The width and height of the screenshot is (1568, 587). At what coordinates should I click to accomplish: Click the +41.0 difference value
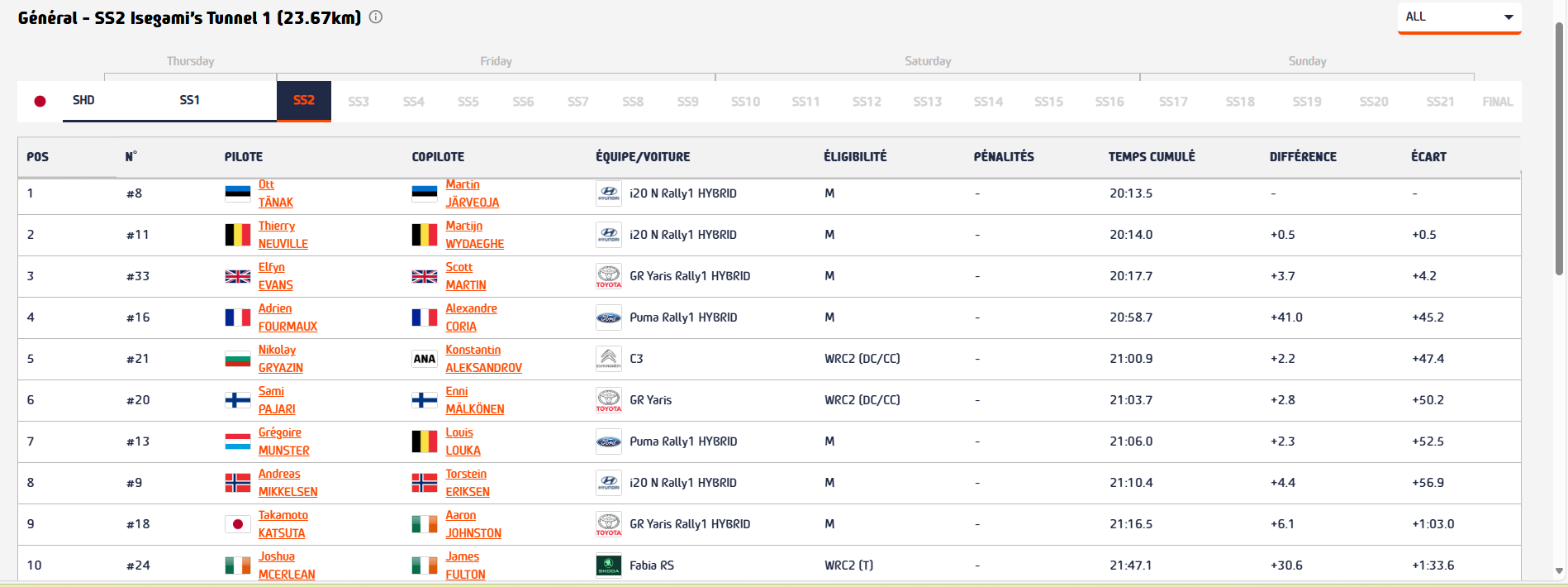click(1286, 317)
